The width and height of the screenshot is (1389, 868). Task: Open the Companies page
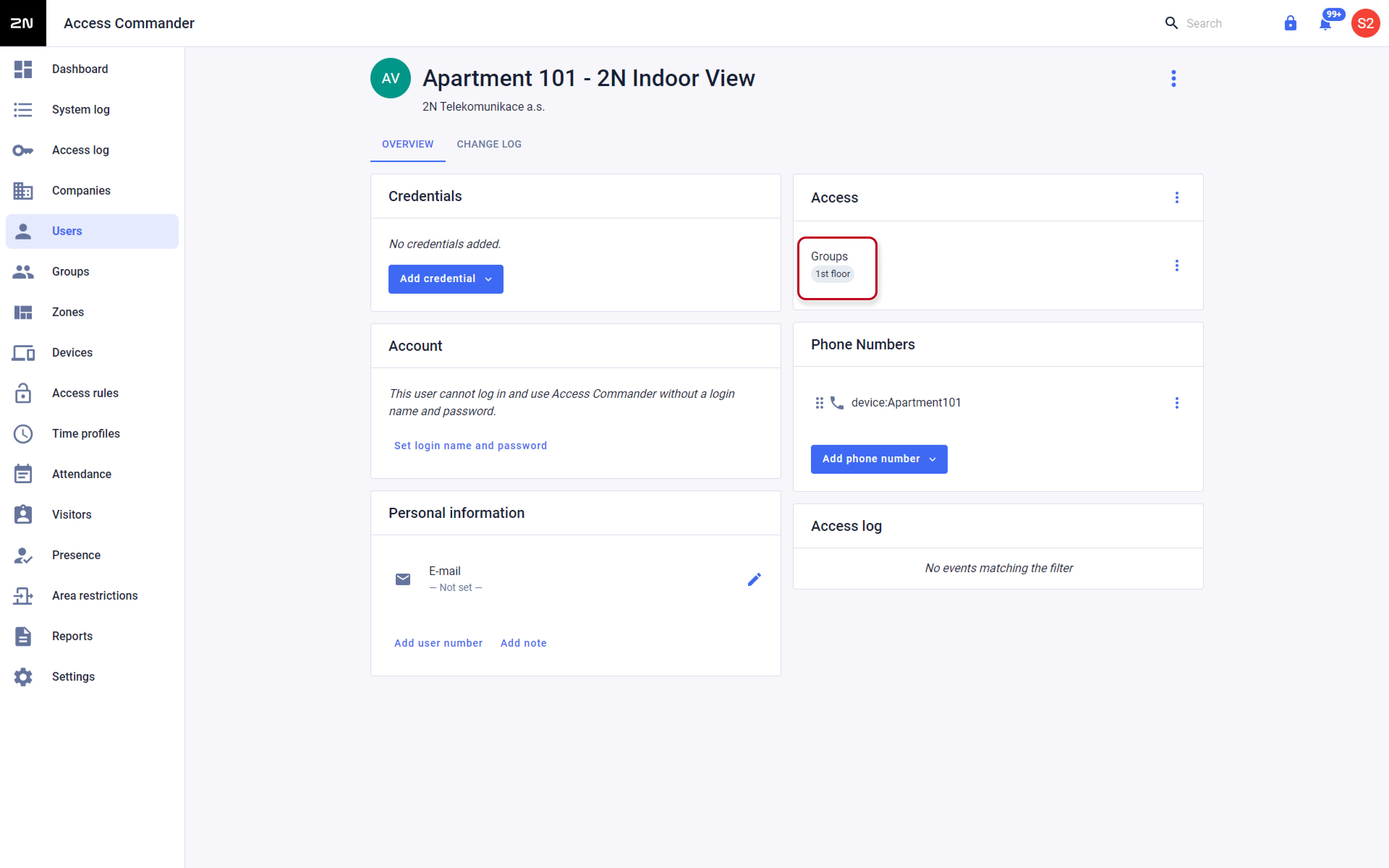pos(92,191)
